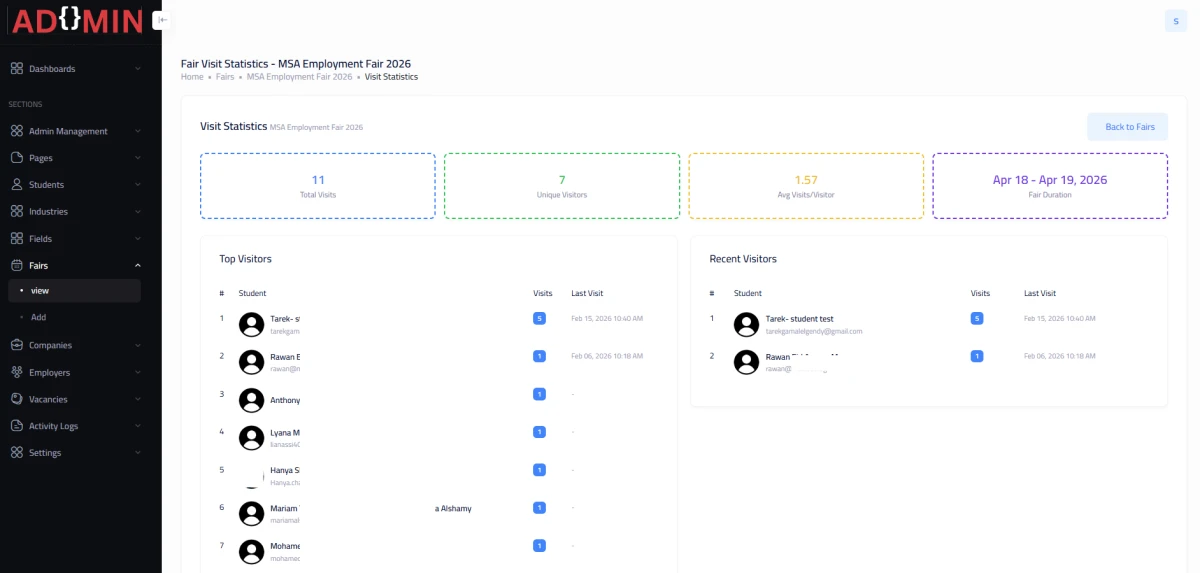The width and height of the screenshot is (1200, 573).
Task: Expand the Settings menu chevron
Action: click(138, 453)
